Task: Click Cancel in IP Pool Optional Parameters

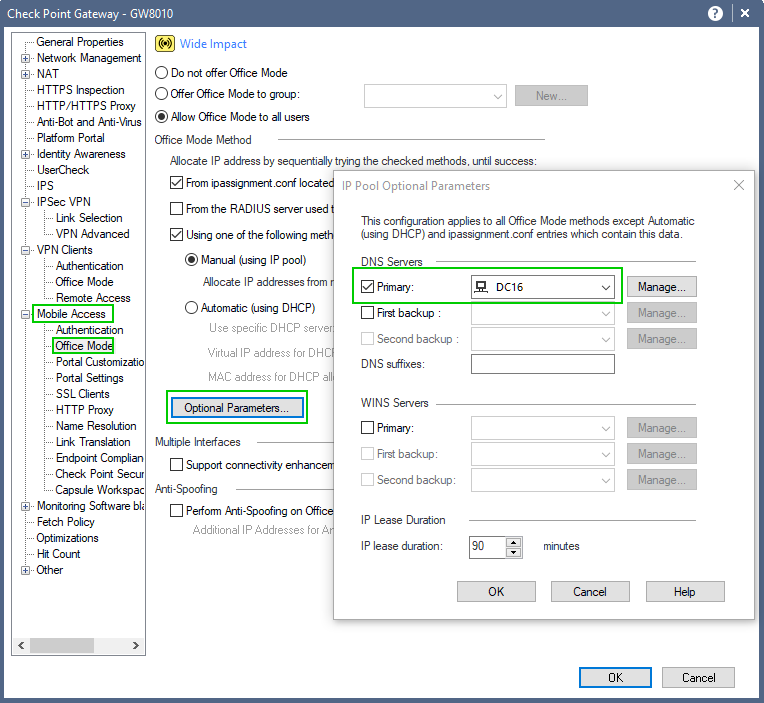Action: 590,591
